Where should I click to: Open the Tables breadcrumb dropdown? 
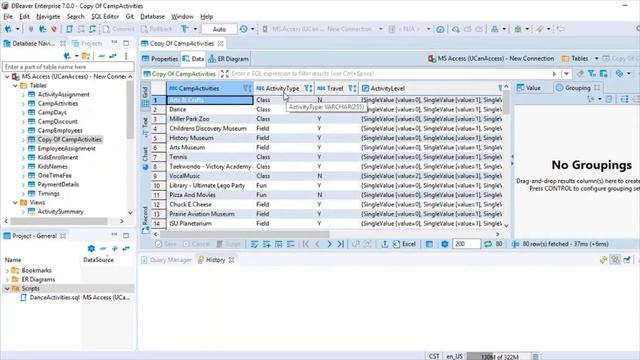[x=596, y=59]
